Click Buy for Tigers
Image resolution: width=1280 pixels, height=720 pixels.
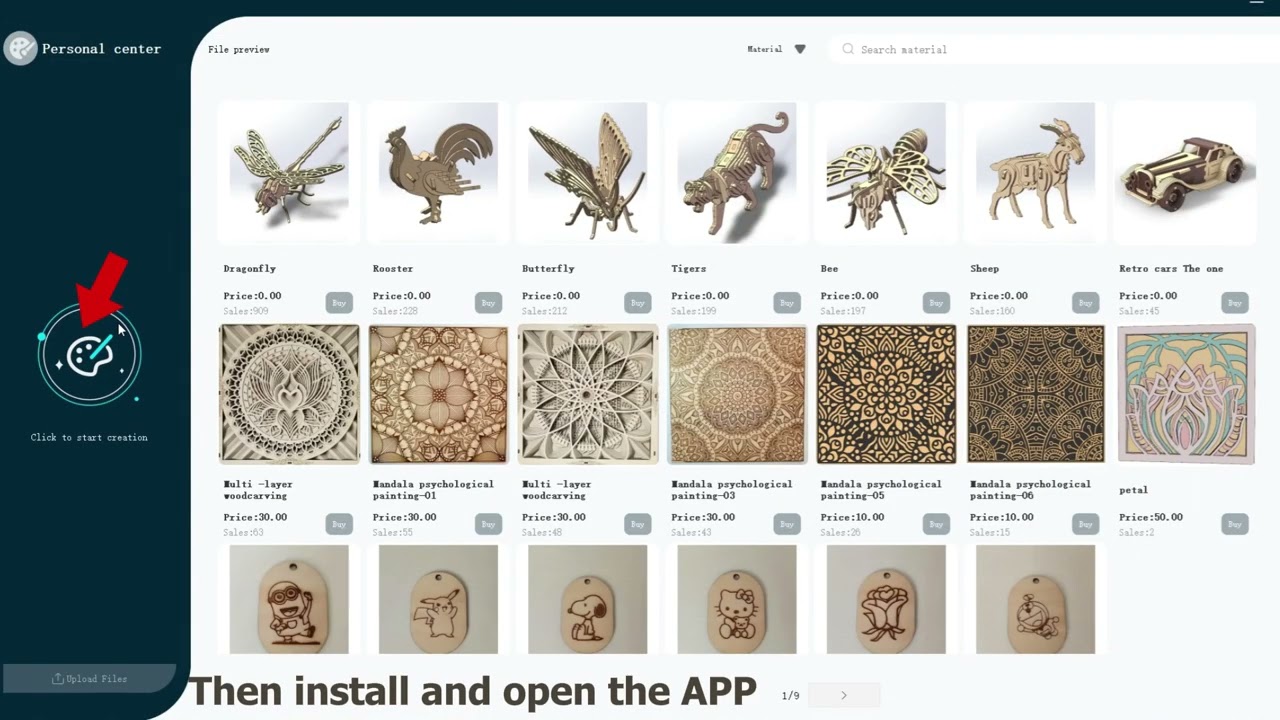click(787, 303)
